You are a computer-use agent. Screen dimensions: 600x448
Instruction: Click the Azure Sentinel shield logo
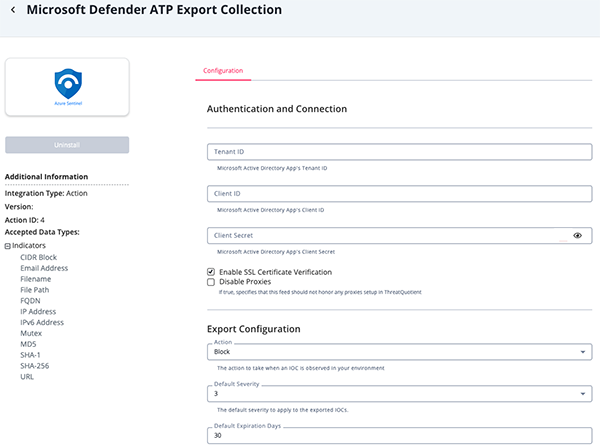(x=68, y=87)
